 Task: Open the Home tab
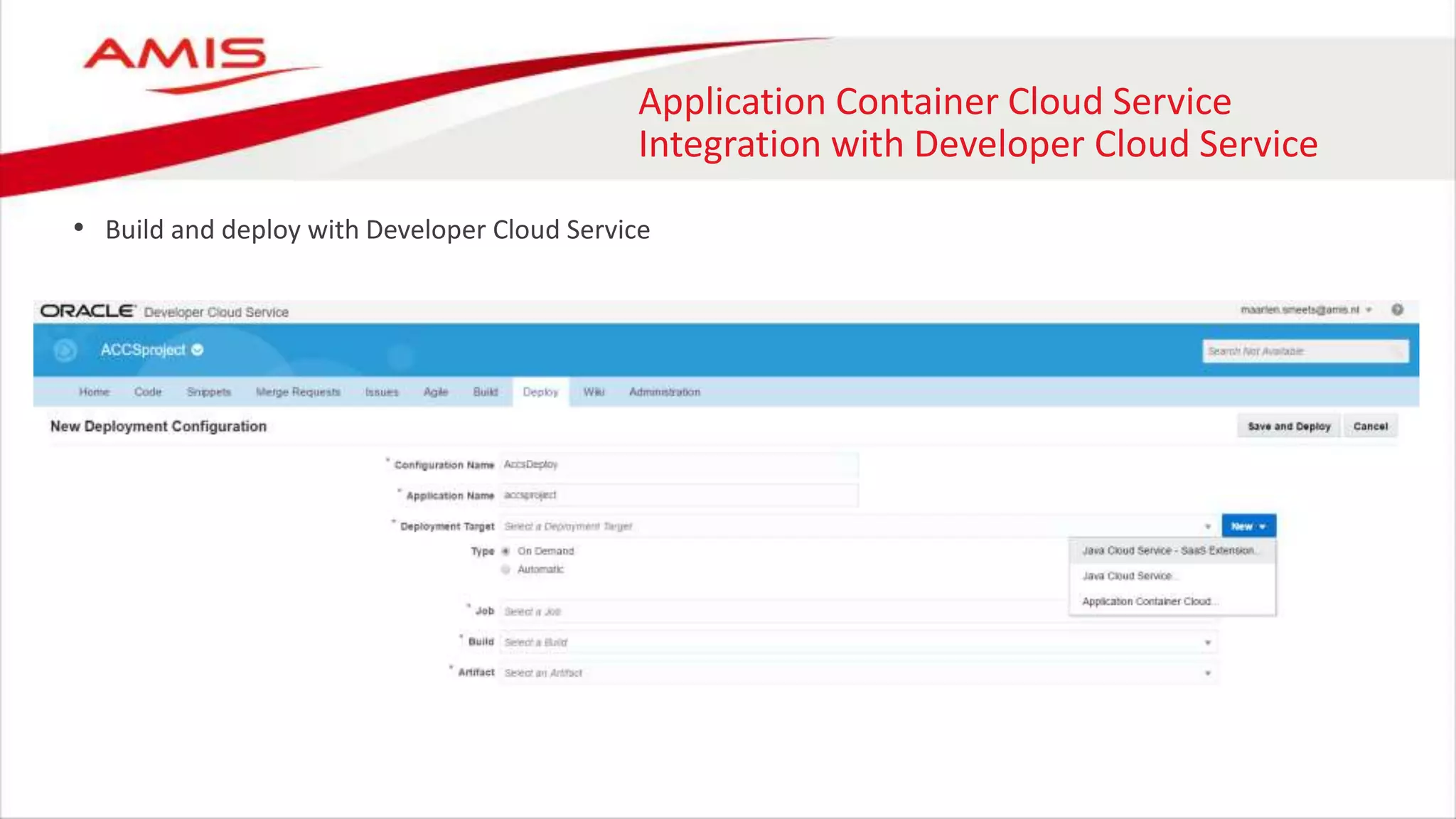(94, 392)
